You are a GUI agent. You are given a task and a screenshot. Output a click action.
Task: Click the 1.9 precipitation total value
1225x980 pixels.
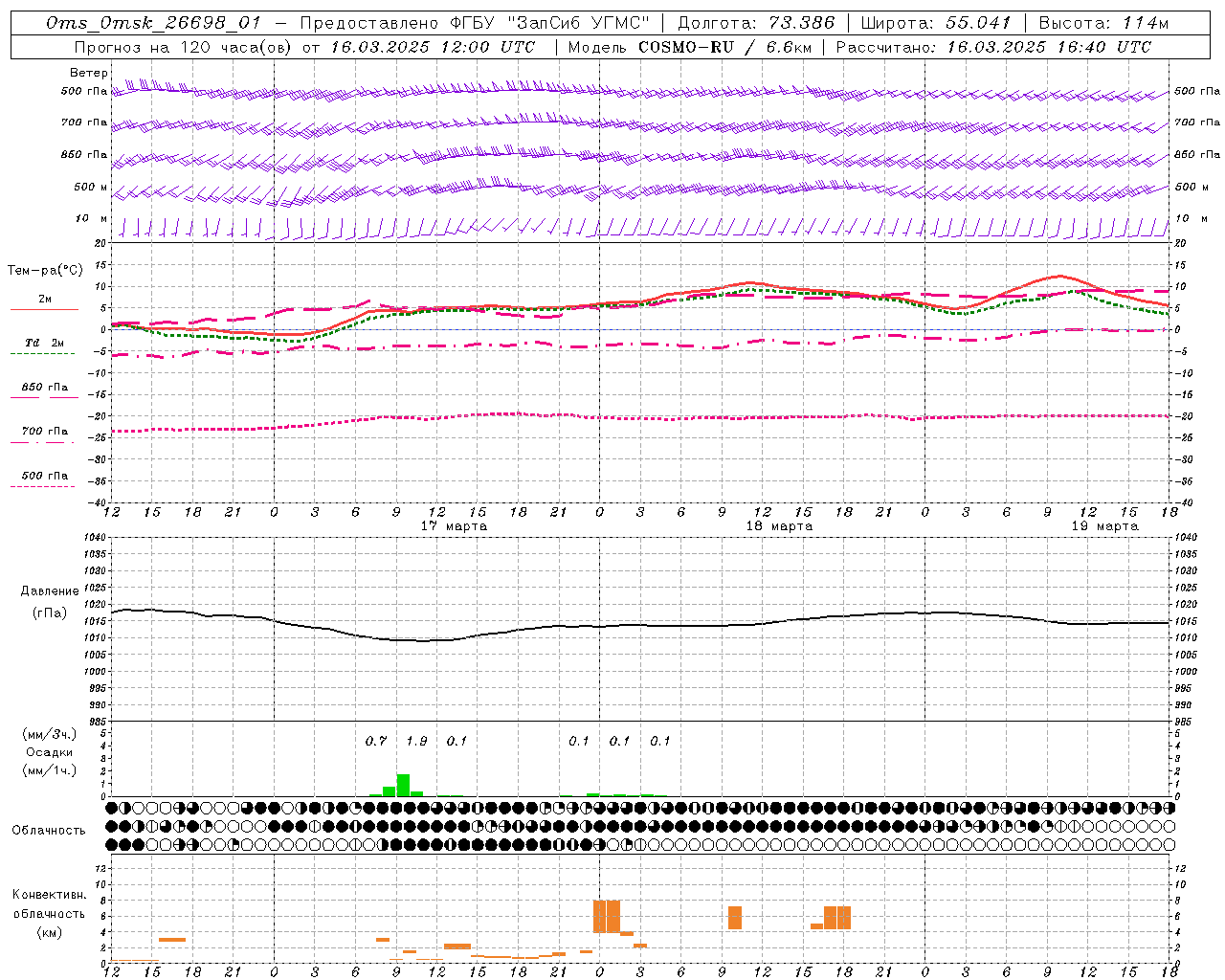click(x=416, y=741)
